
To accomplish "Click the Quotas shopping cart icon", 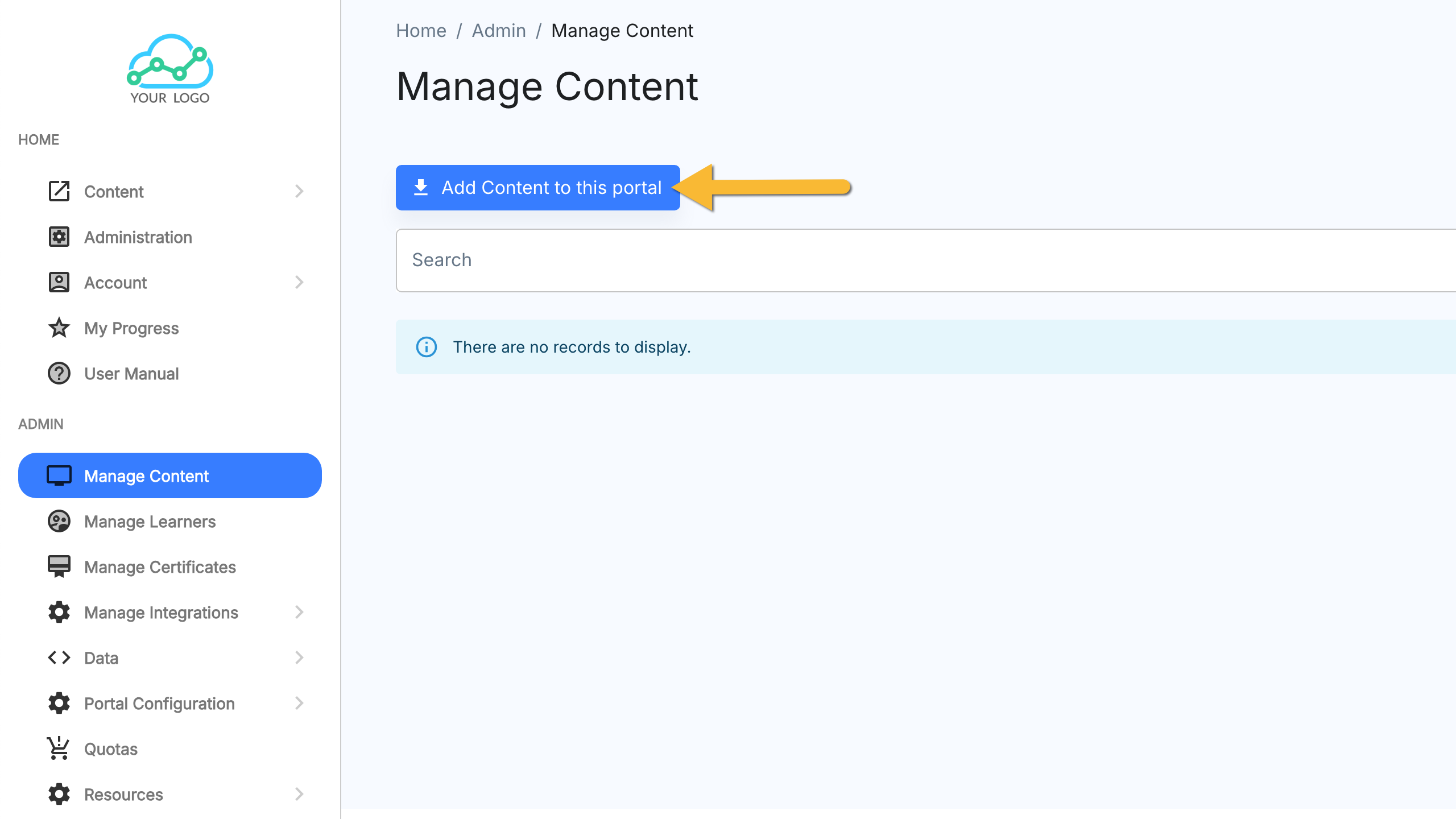I will click(x=59, y=748).
